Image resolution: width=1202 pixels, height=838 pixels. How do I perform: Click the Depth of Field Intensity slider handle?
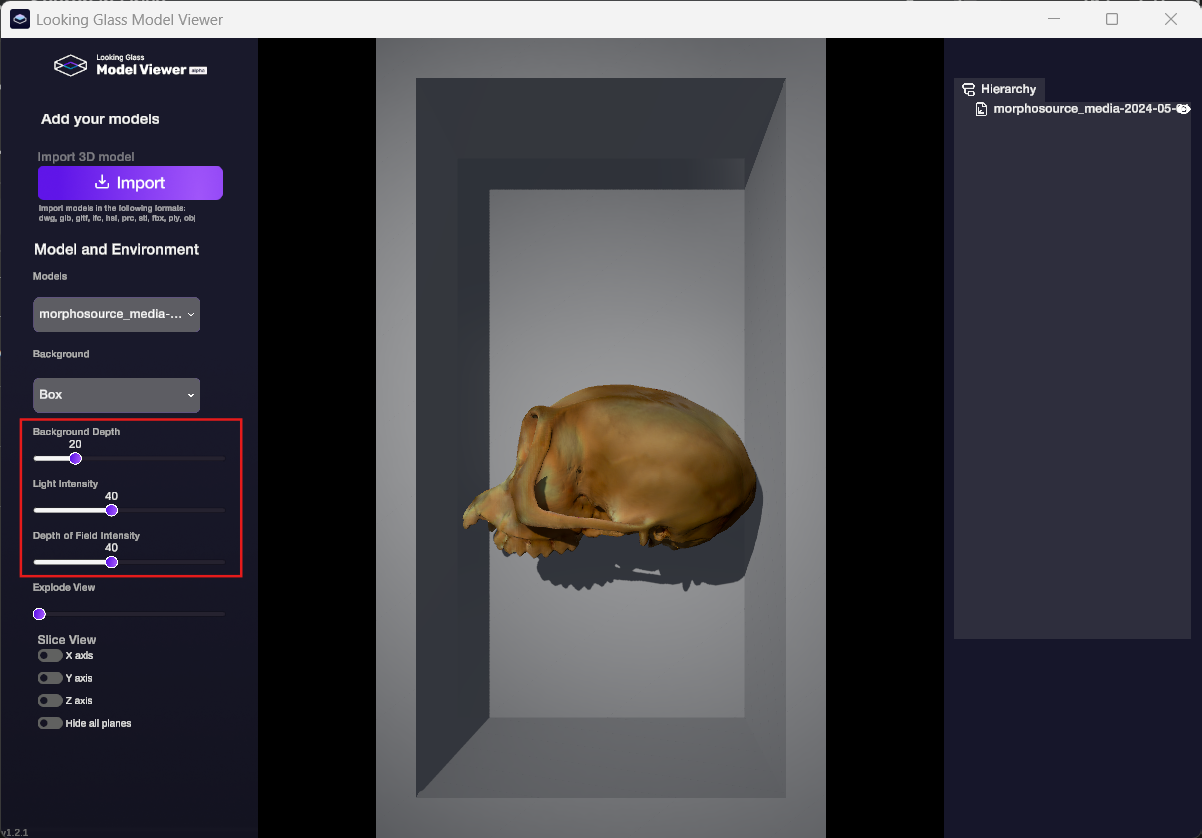pyautogui.click(x=112, y=562)
